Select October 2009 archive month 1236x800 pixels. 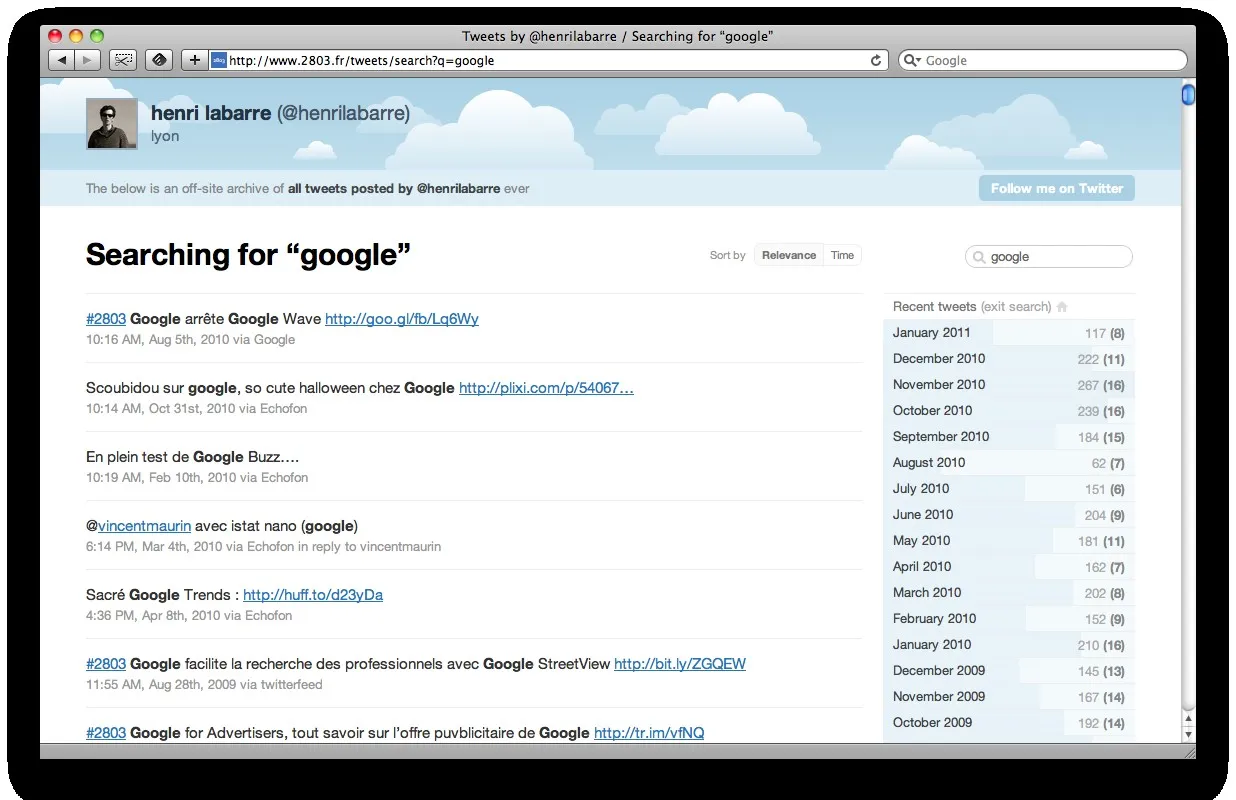(x=1009, y=723)
